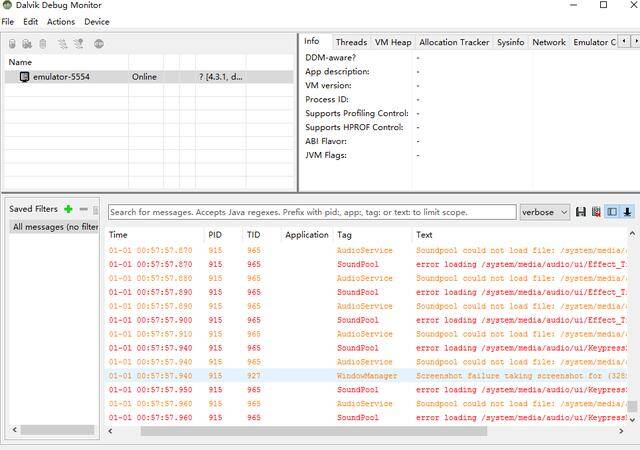Screen dimensions: 640x450
Task: Click the Start Method Profiling icon
Action: click(x=78, y=44)
